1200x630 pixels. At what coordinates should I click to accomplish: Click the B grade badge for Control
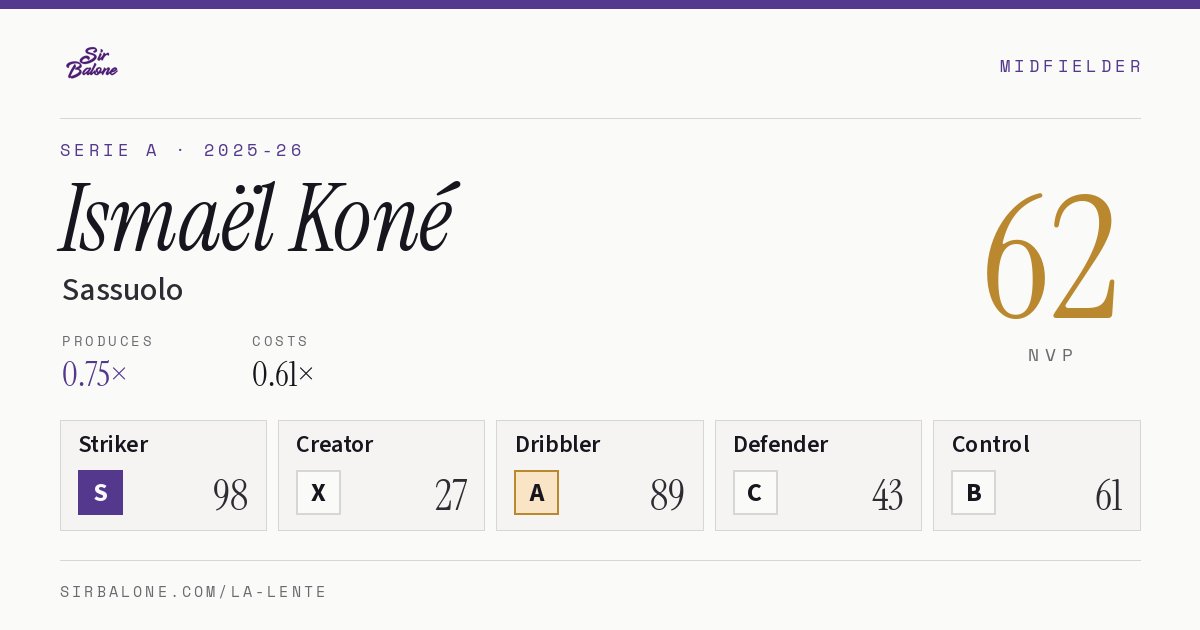point(973,492)
